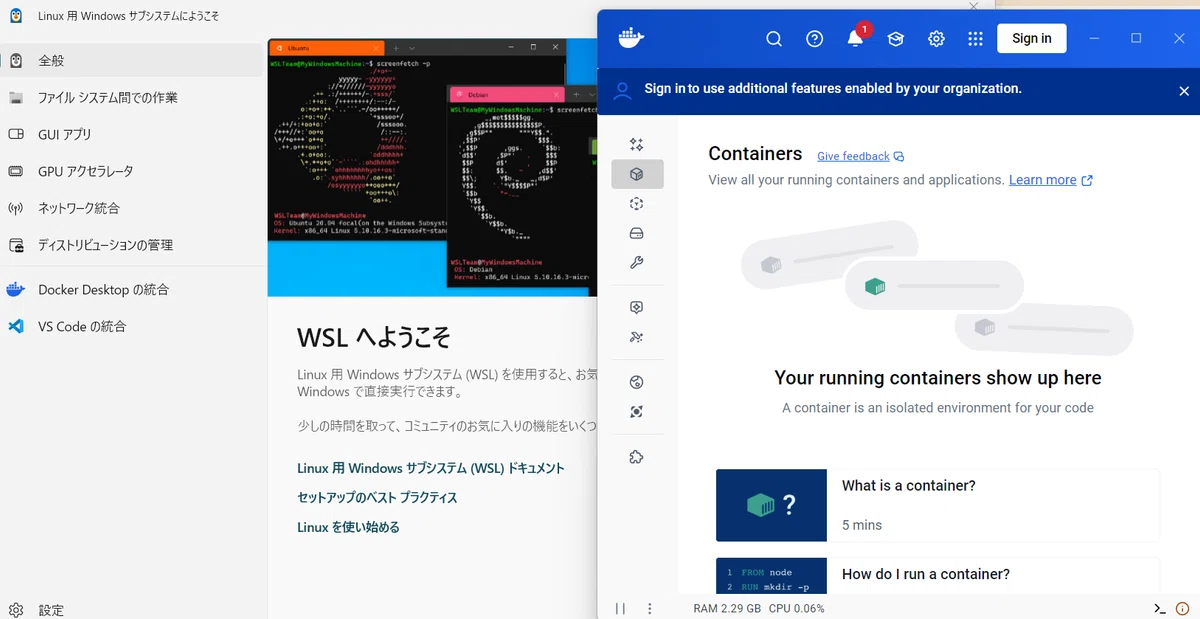Open セットアップのベスト プラクティス link
Screen dimensions: 1200x619
click(377, 497)
